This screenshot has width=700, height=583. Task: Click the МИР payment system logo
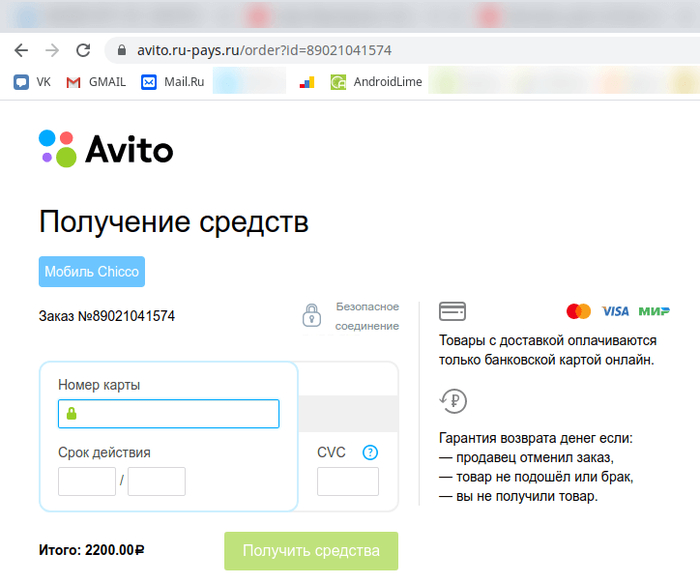click(x=654, y=311)
